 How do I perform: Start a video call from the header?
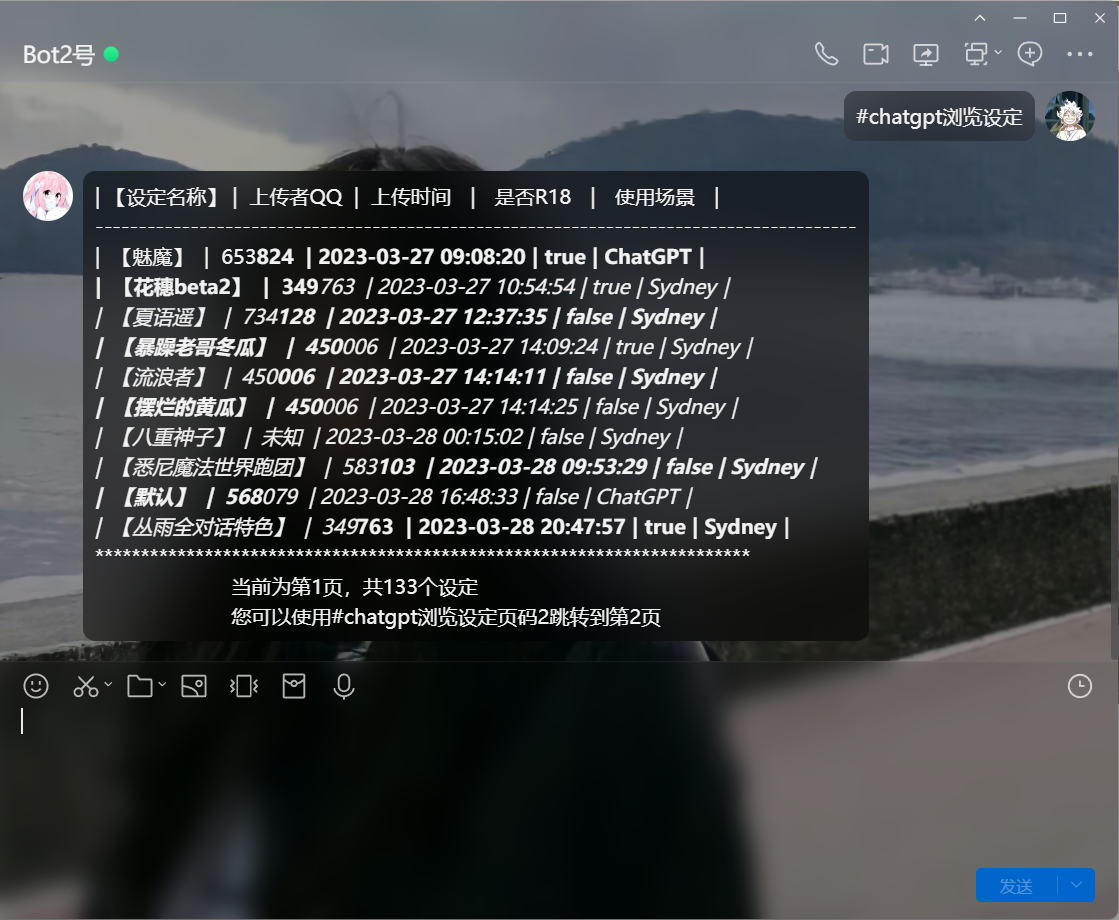point(876,54)
